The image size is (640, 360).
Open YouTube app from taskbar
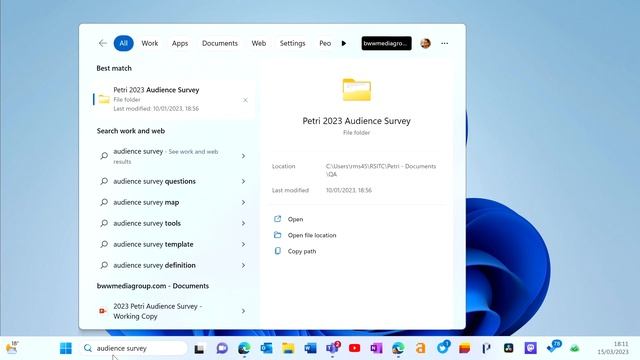pos(354,348)
